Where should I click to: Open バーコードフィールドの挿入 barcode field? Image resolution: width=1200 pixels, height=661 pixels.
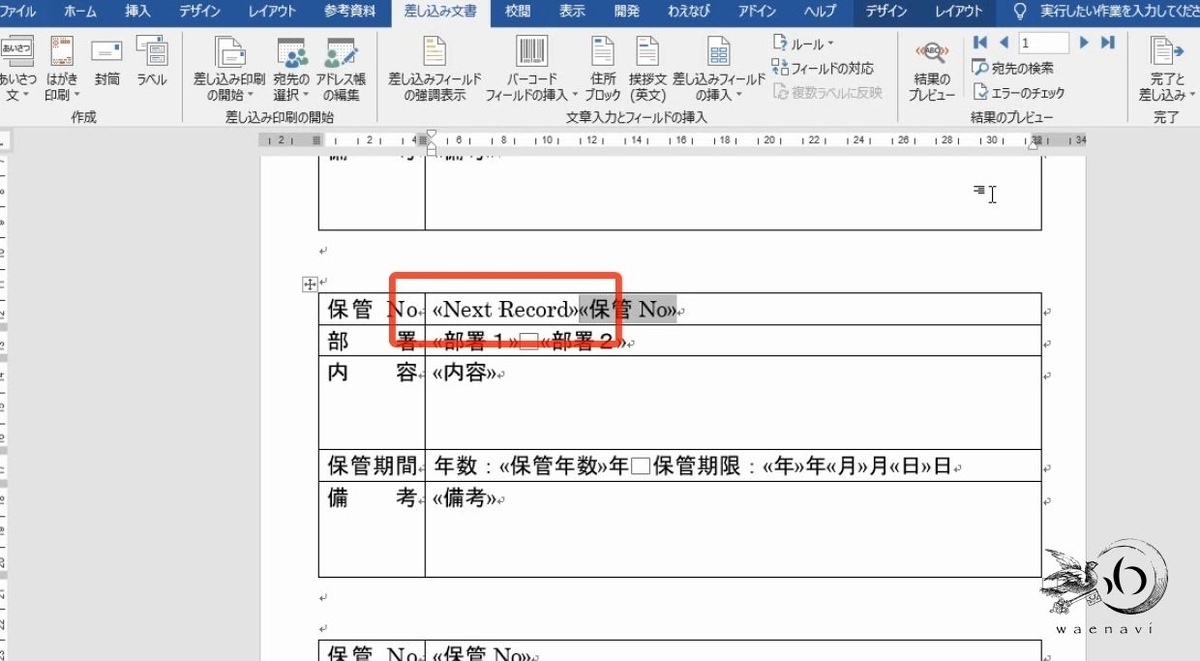click(531, 69)
